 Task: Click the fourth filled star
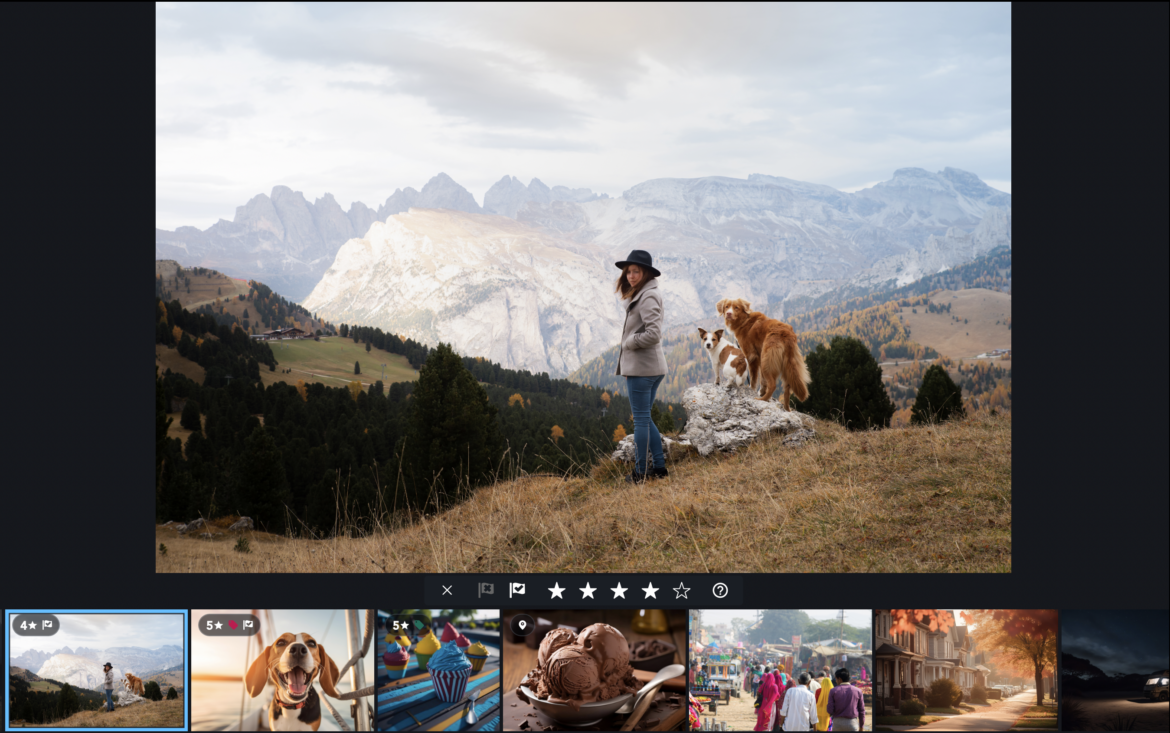650,591
